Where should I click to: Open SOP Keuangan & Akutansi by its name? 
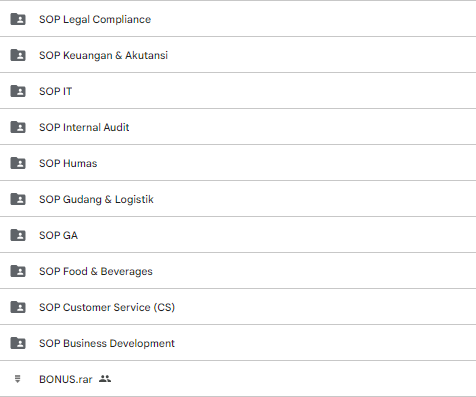[x=103, y=55]
